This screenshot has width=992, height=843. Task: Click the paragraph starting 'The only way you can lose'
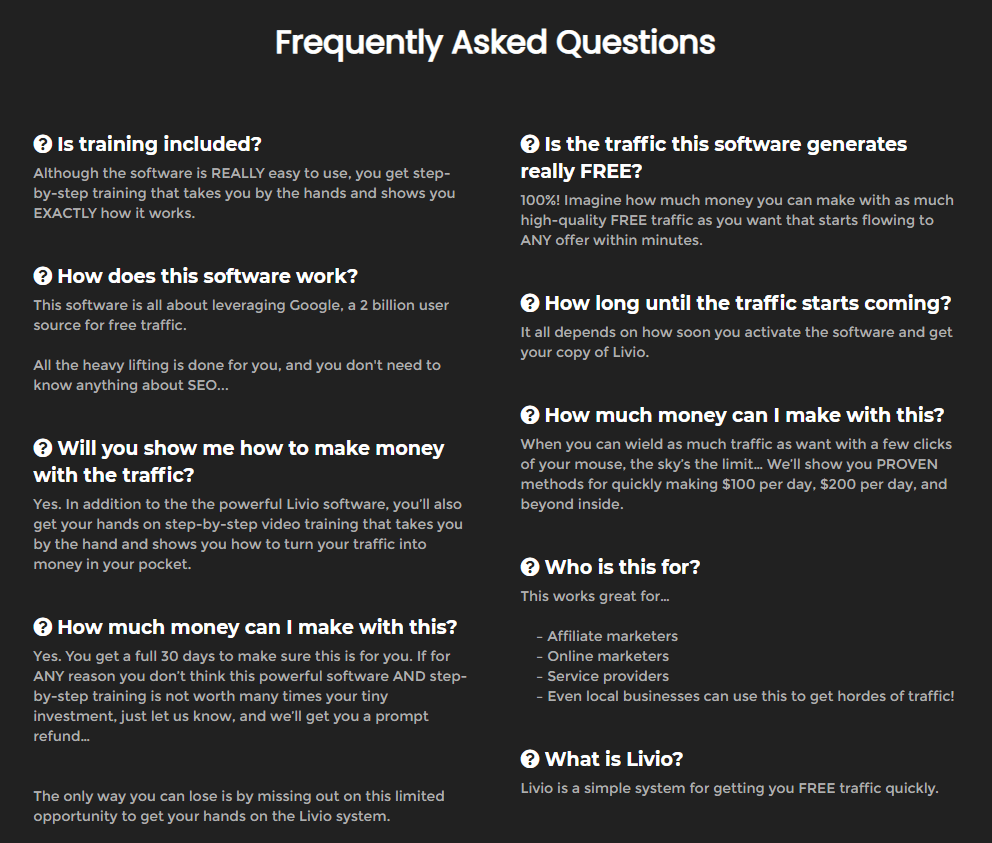(x=239, y=806)
